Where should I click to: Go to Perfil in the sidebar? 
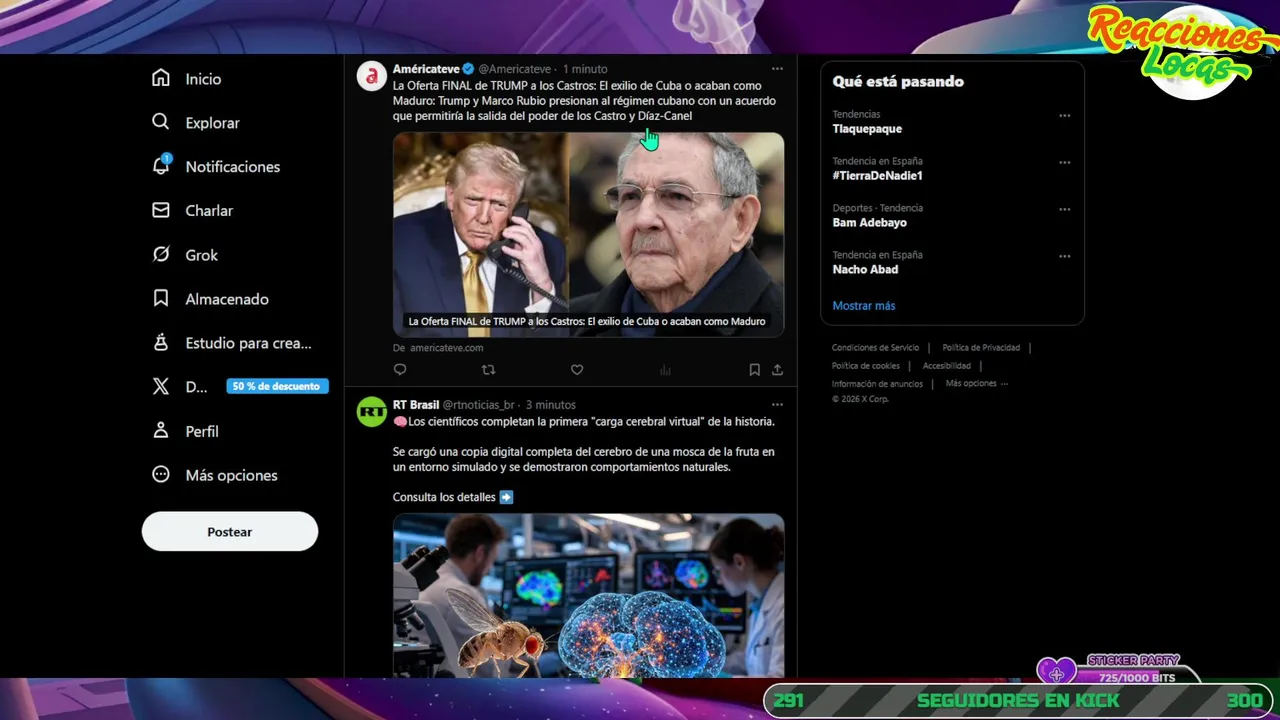point(202,431)
